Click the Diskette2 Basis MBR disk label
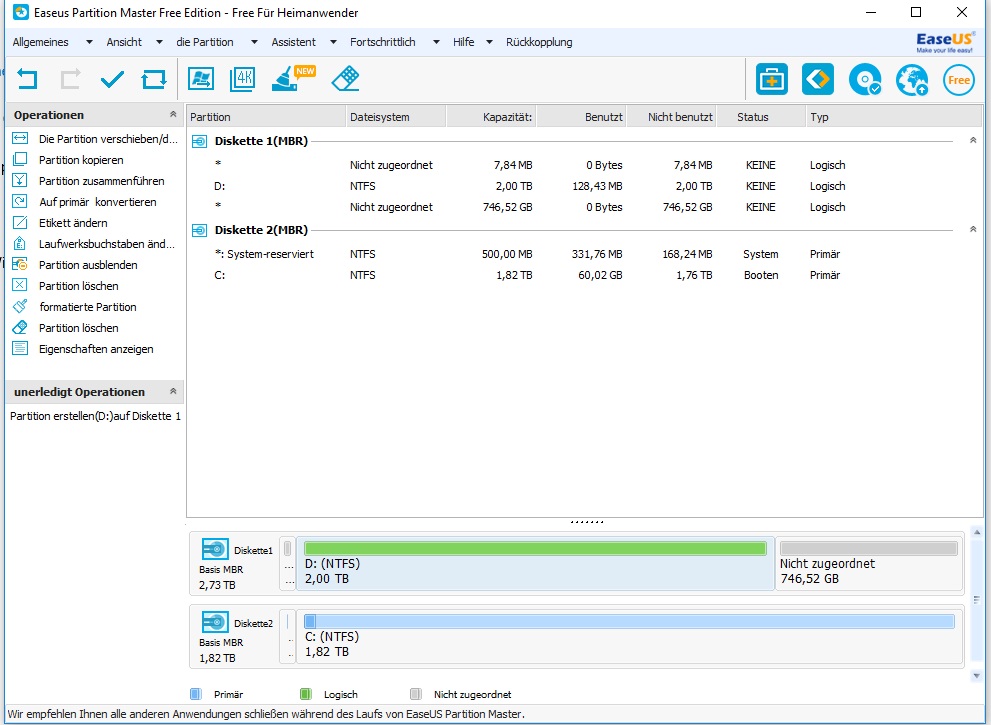The image size is (991, 725). coord(235,637)
